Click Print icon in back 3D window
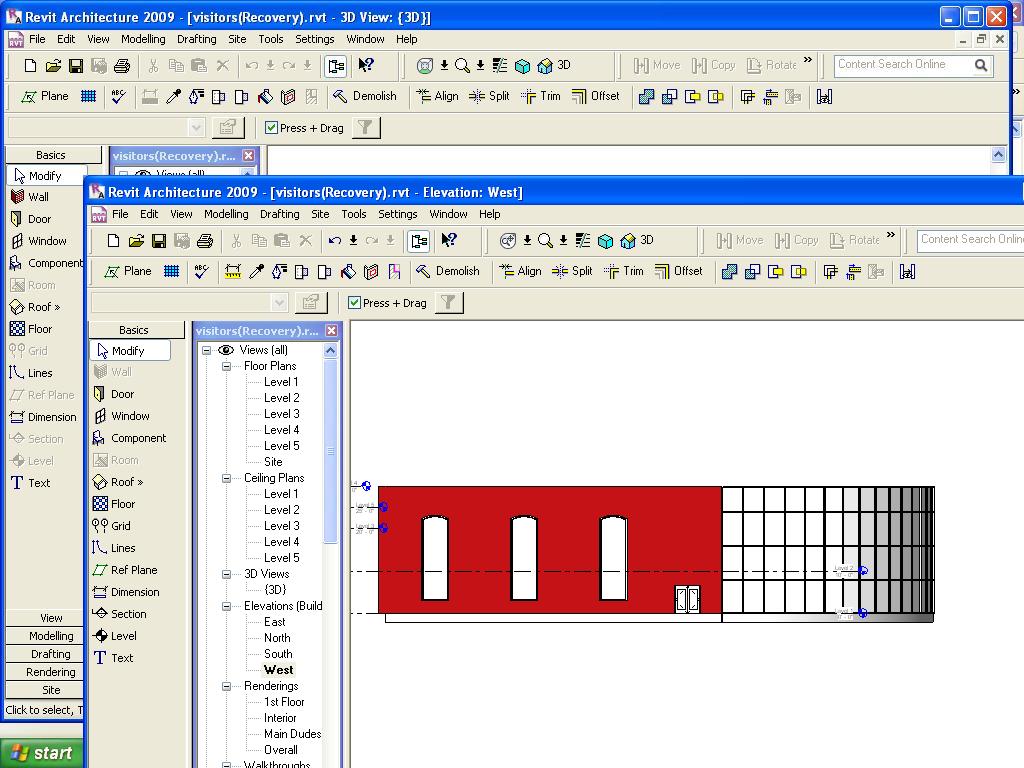The width and height of the screenshot is (1024, 768). click(122, 66)
